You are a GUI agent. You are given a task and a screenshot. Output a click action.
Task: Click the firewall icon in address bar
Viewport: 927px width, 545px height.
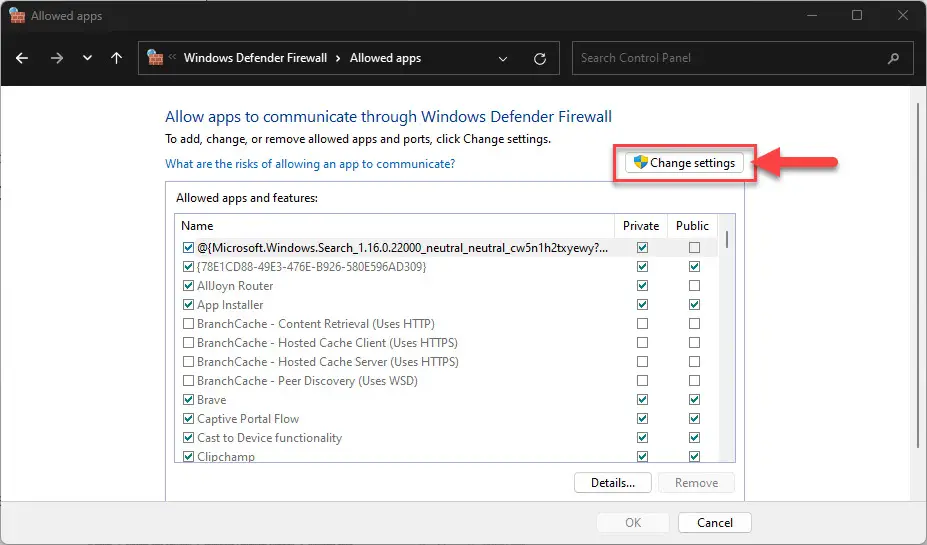pos(155,58)
